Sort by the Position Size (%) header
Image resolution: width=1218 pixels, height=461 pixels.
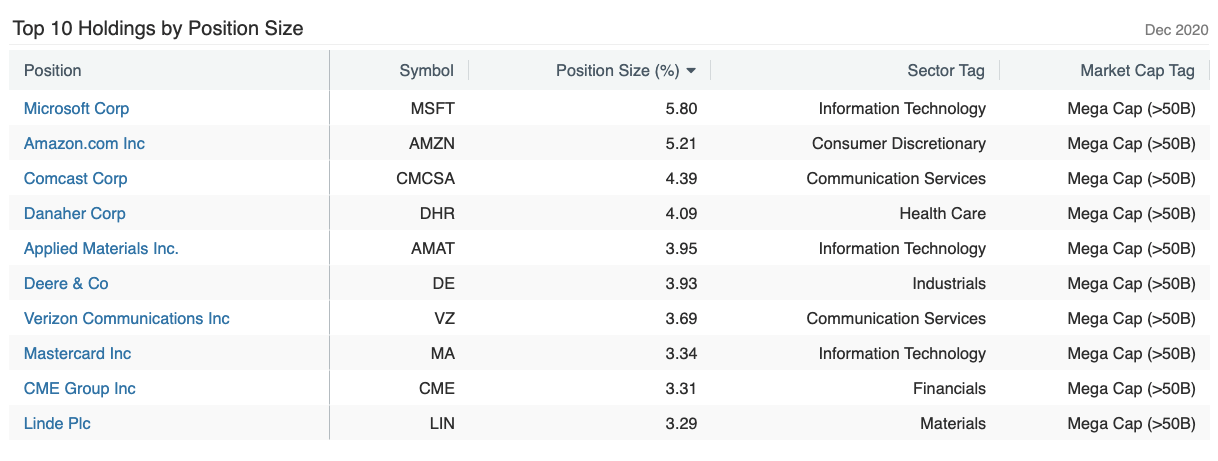click(617, 70)
